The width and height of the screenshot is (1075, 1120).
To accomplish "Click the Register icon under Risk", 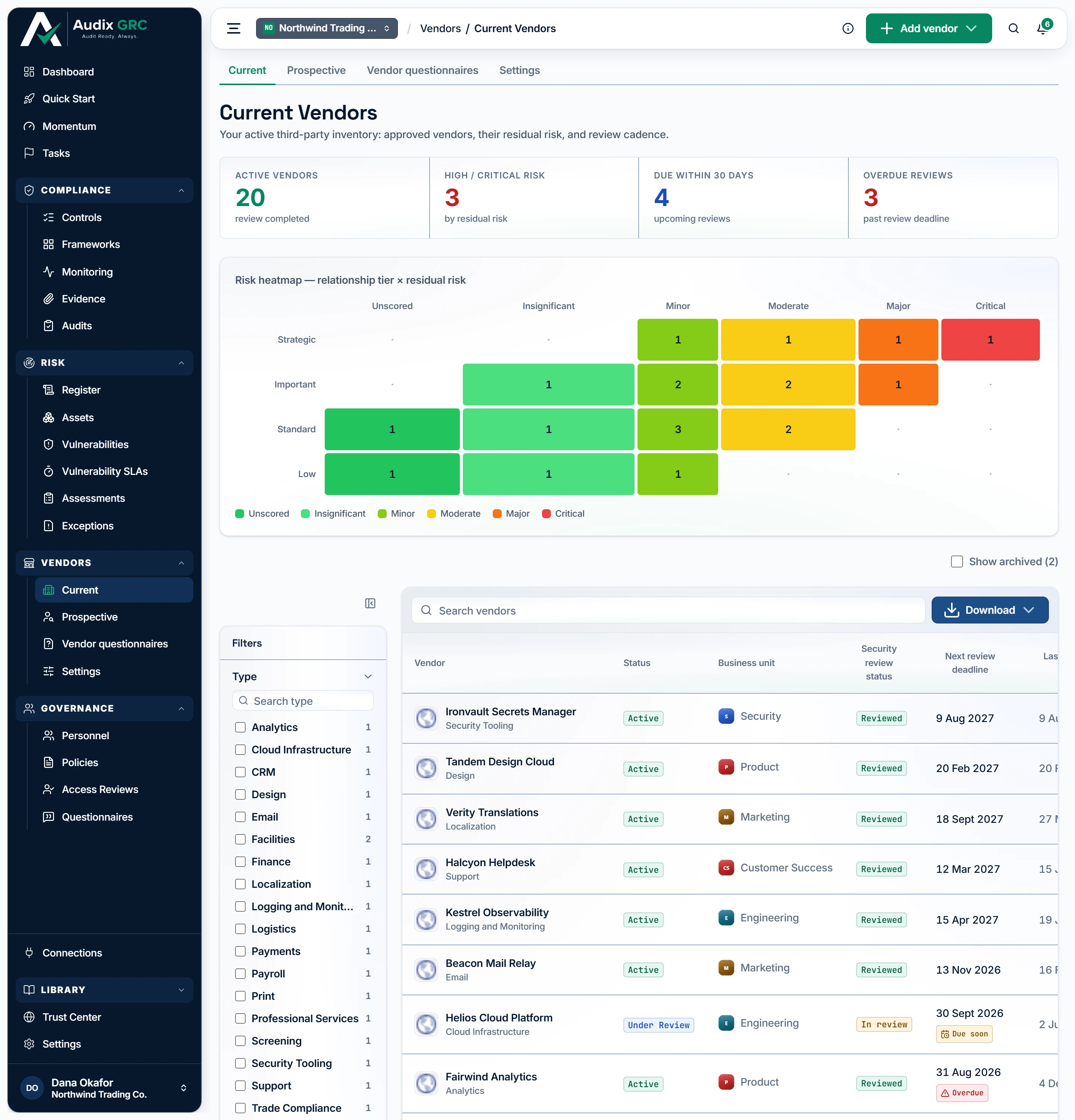I will 49,390.
